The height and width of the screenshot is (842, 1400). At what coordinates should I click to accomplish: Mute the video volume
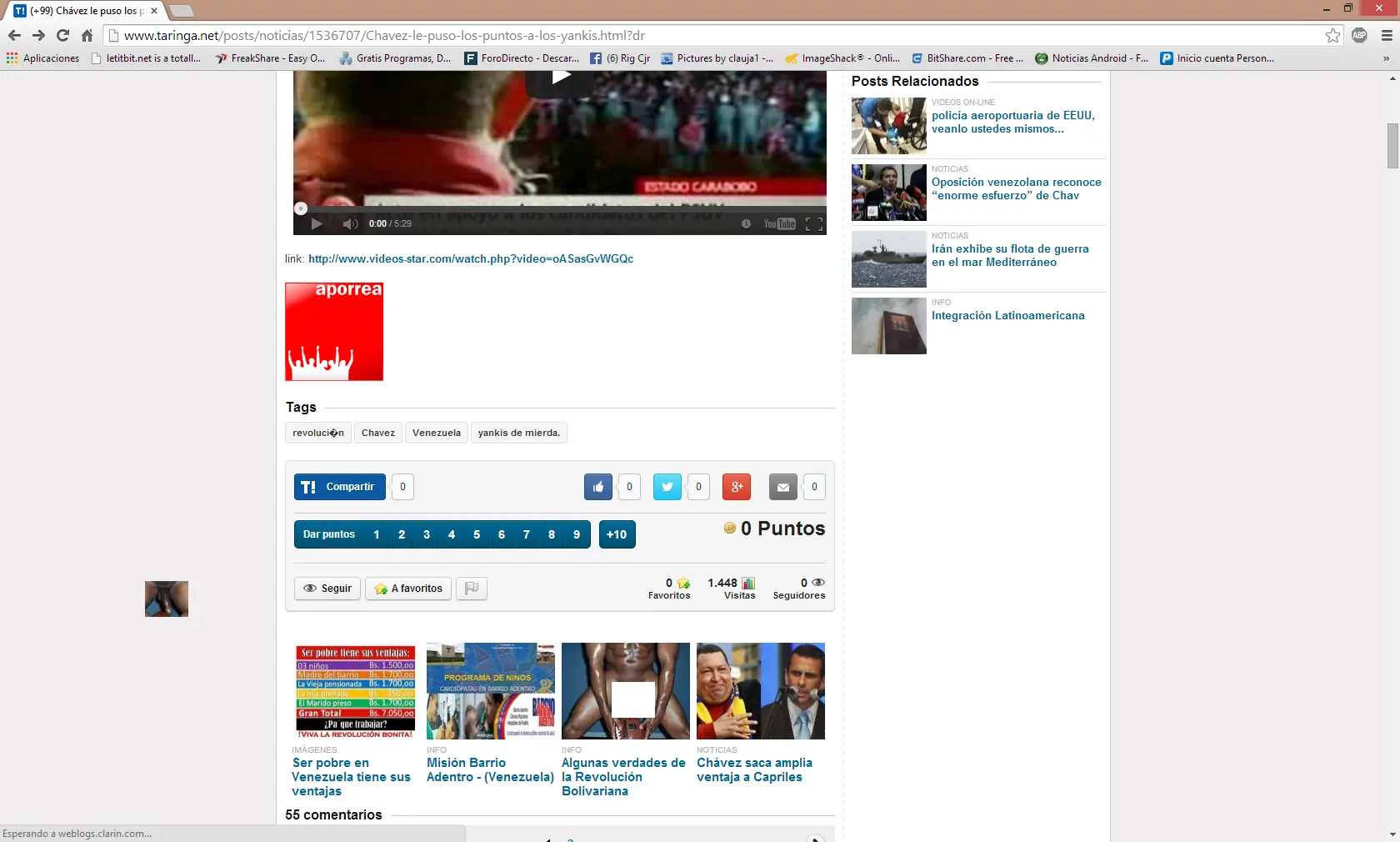(x=350, y=223)
